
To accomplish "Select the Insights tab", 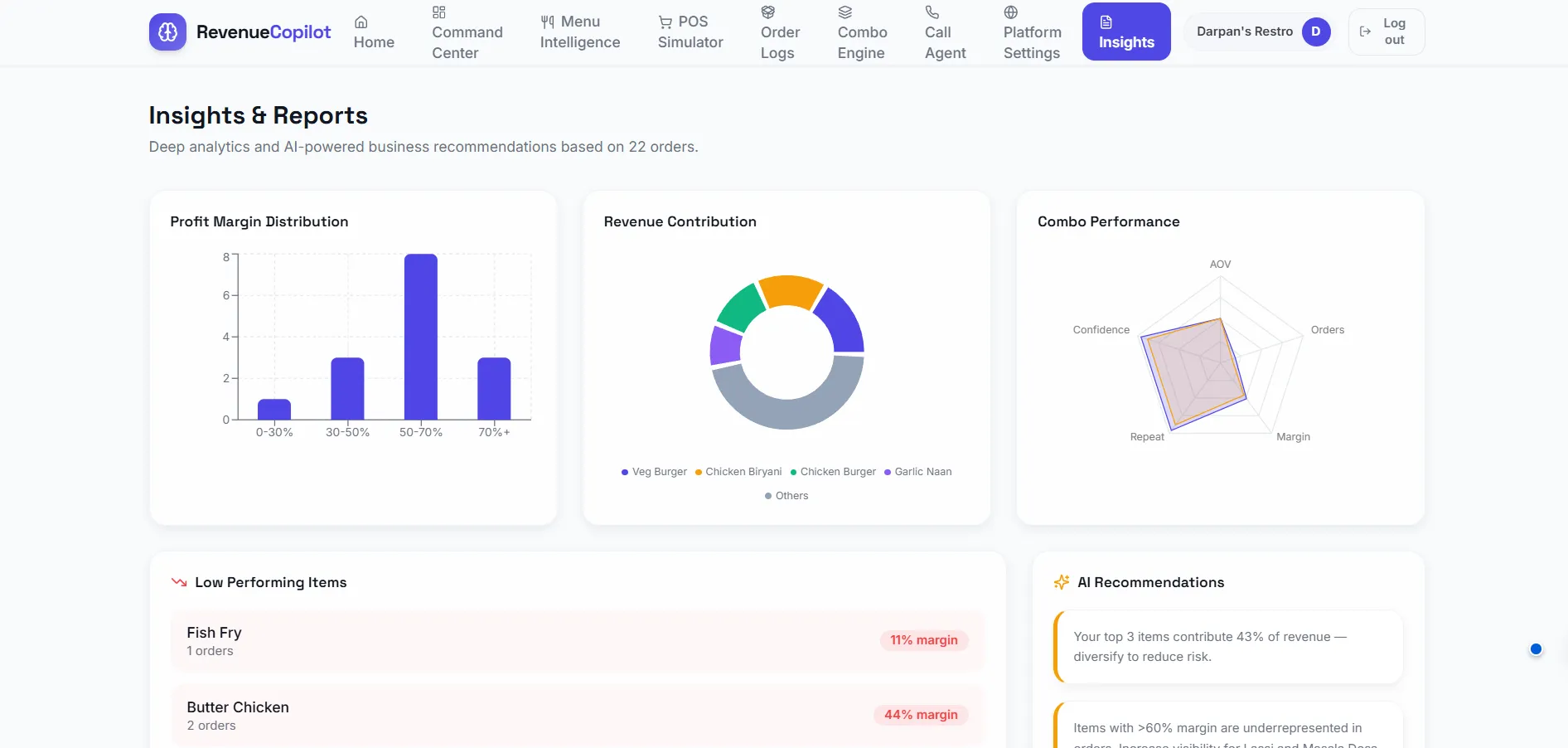I will 1126,32.
